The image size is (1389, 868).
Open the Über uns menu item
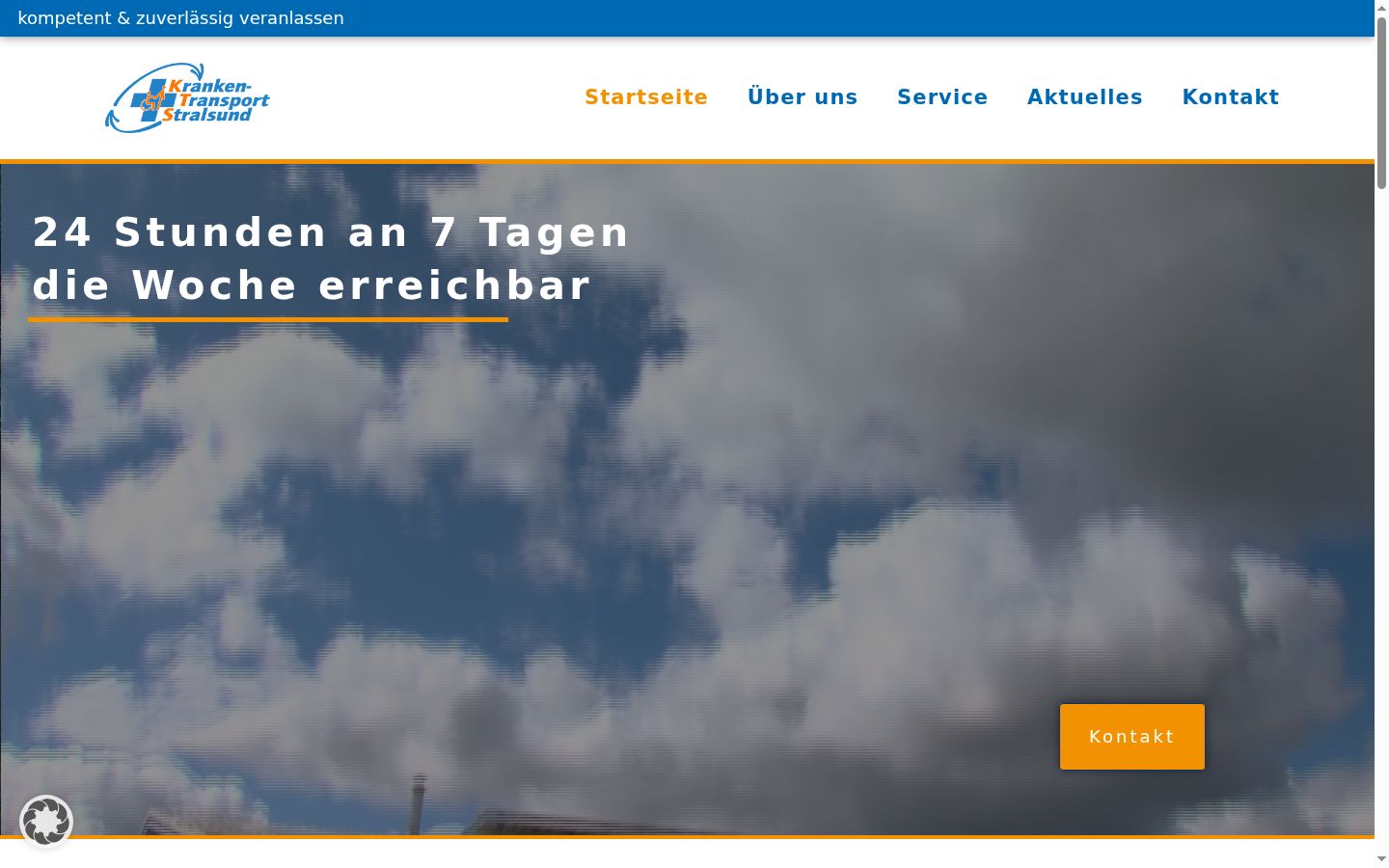pos(803,97)
